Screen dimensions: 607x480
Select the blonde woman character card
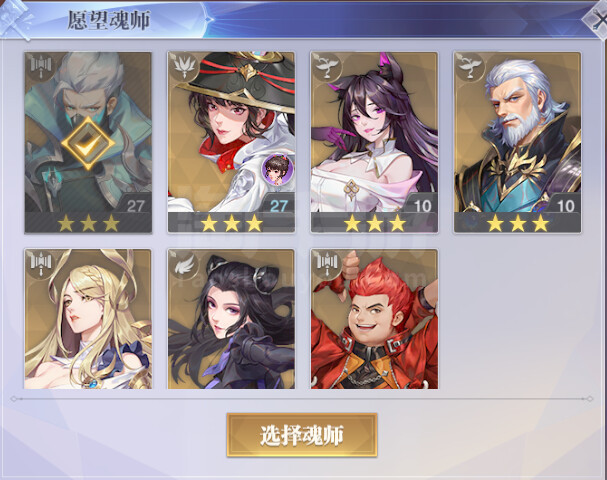pos(88,319)
